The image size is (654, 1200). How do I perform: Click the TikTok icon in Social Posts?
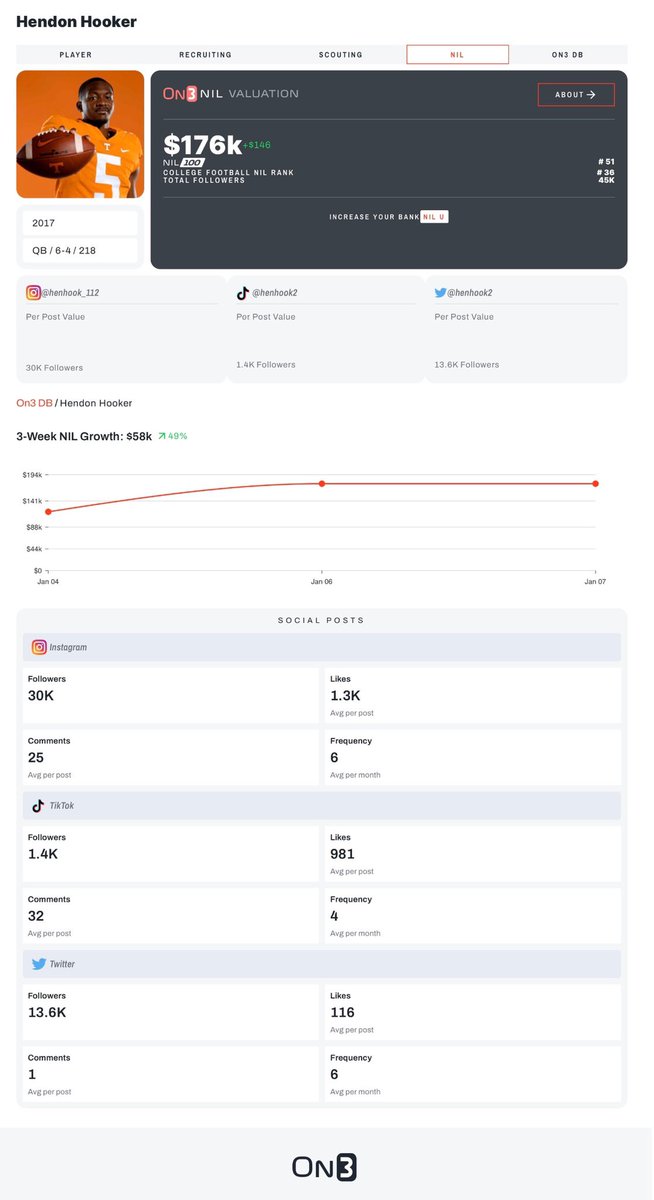(x=38, y=806)
